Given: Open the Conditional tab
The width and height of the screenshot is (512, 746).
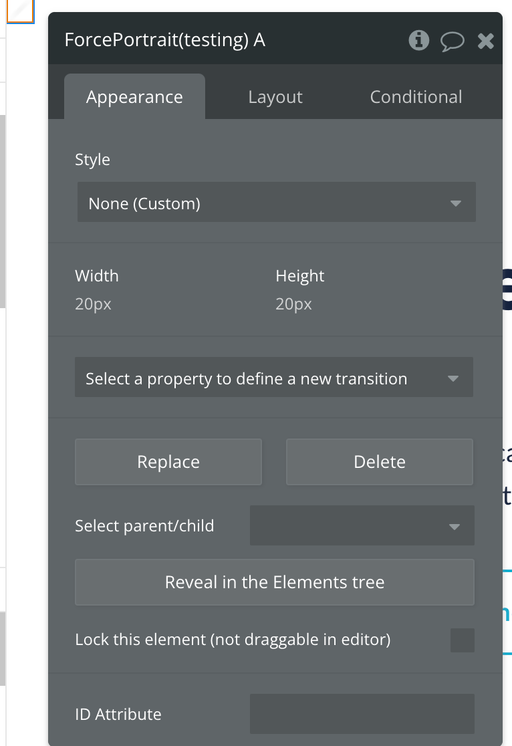Looking at the screenshot, I should (416, 97).
